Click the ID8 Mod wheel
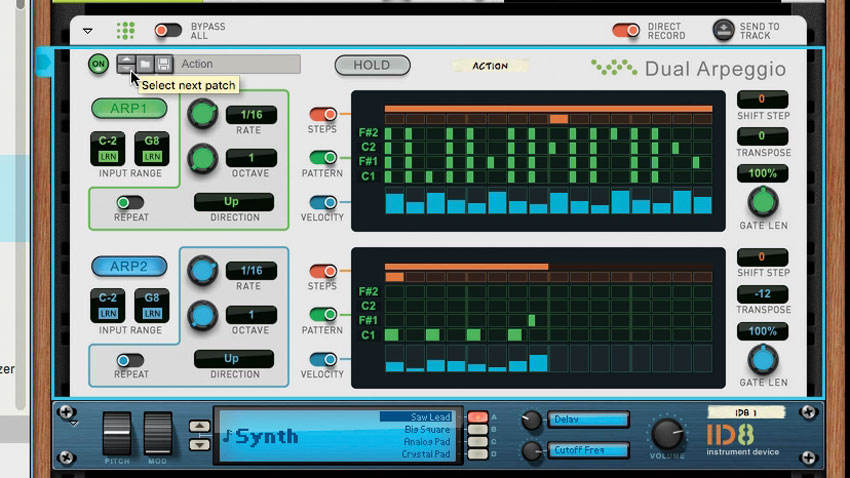The image size is (850, 478). pyautogui.click(x=158, y=434)
